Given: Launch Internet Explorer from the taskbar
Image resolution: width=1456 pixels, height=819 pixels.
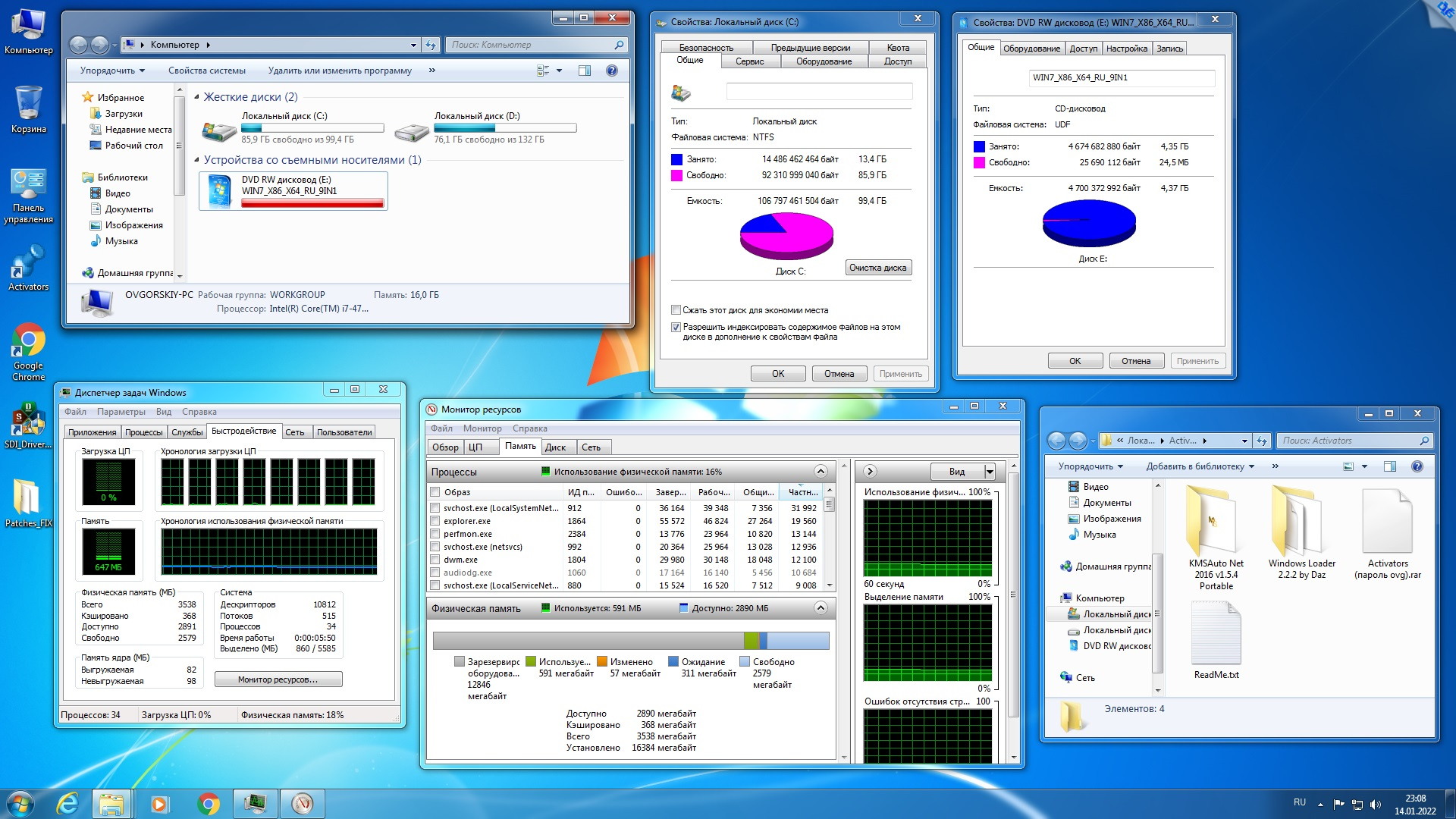Looking at the screenshot, I should [67, 803].
